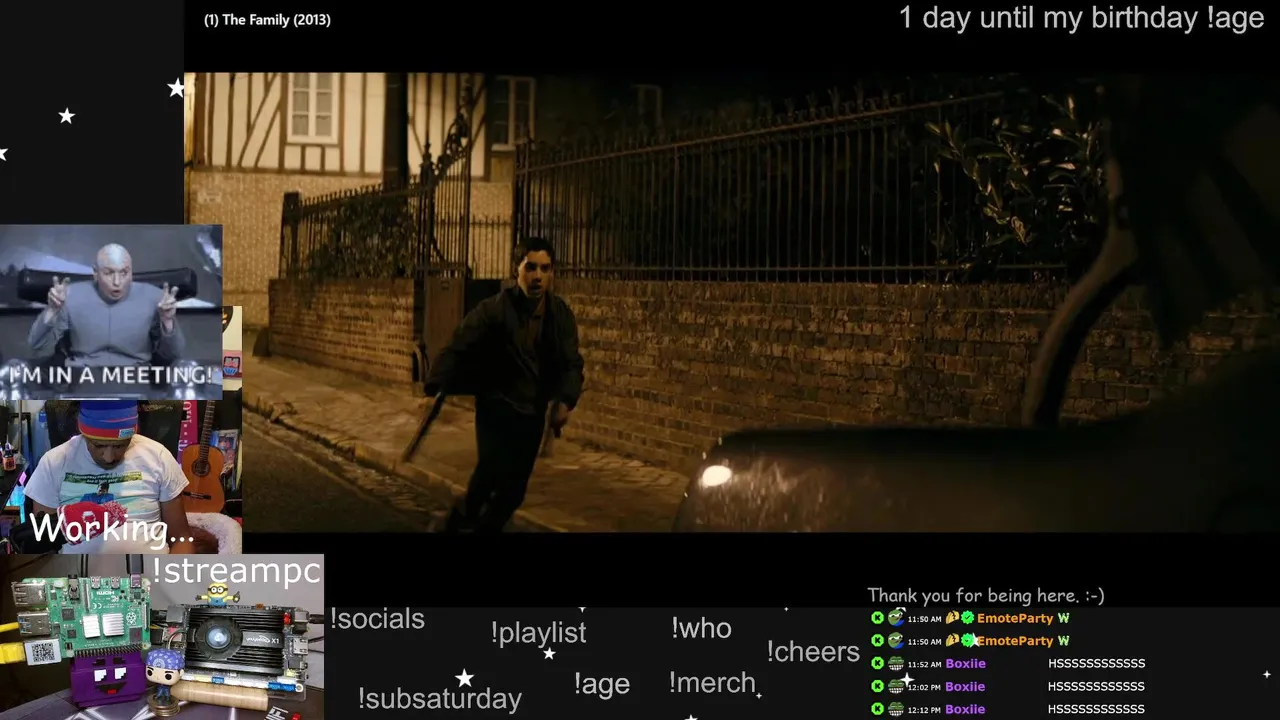Click Boxiie username at 11:52 AM

click(965, 663)
